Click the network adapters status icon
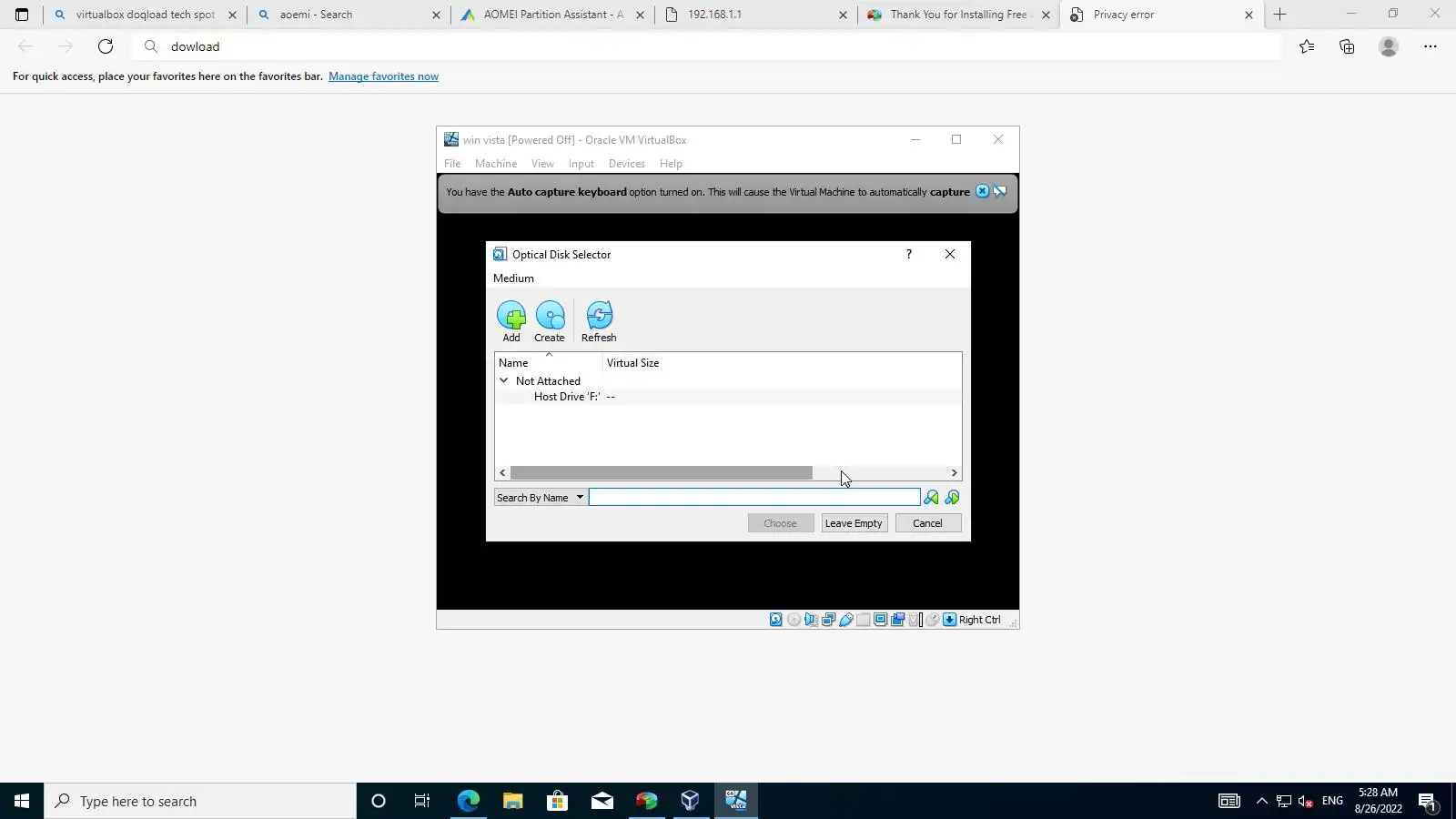The image size is (1456, 819). 828,620
